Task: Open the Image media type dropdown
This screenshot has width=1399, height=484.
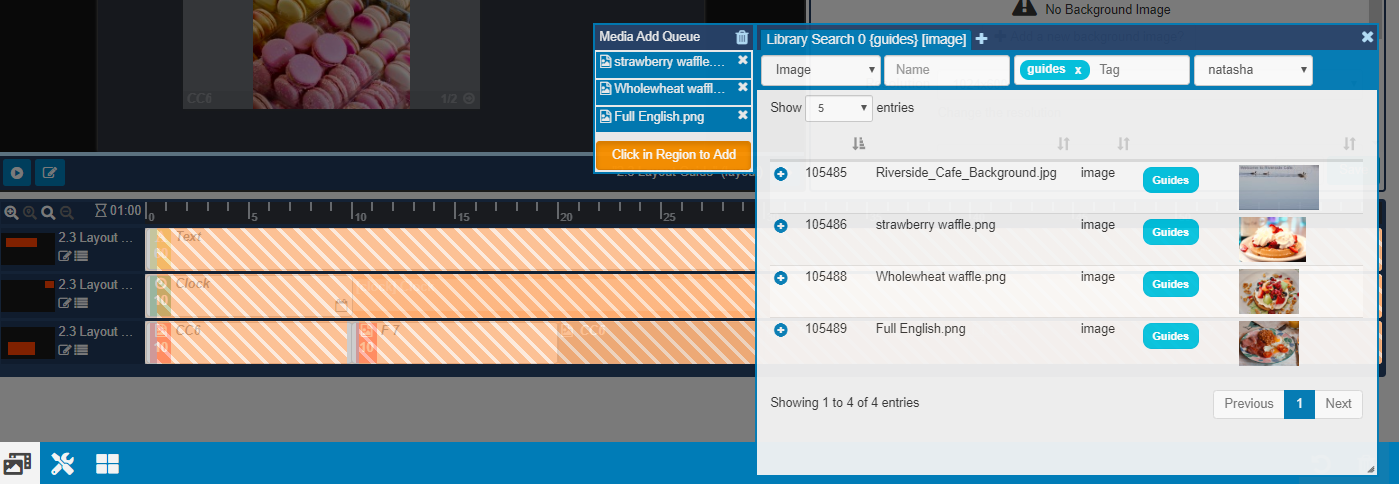Action: tap(820, 70)
